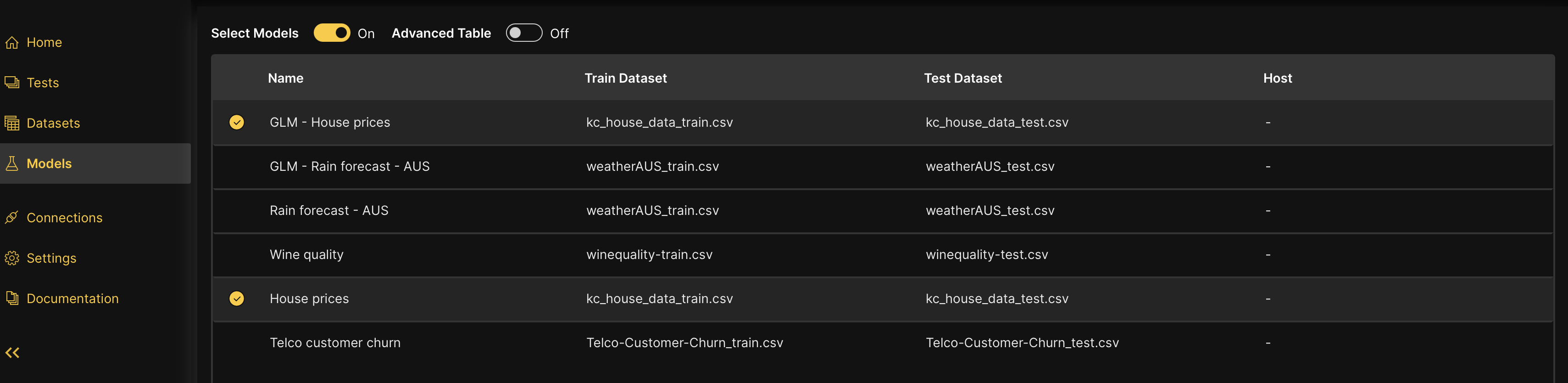This screenshot has height=383, width=1568.
Task: Enable the Advanced Table toggle
Action: point(523,33)
